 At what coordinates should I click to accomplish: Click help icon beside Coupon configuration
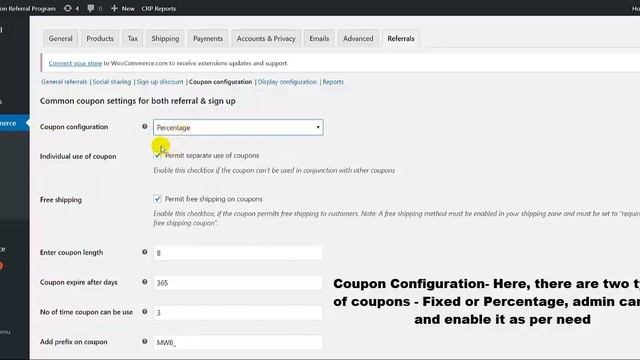(144, 127)
